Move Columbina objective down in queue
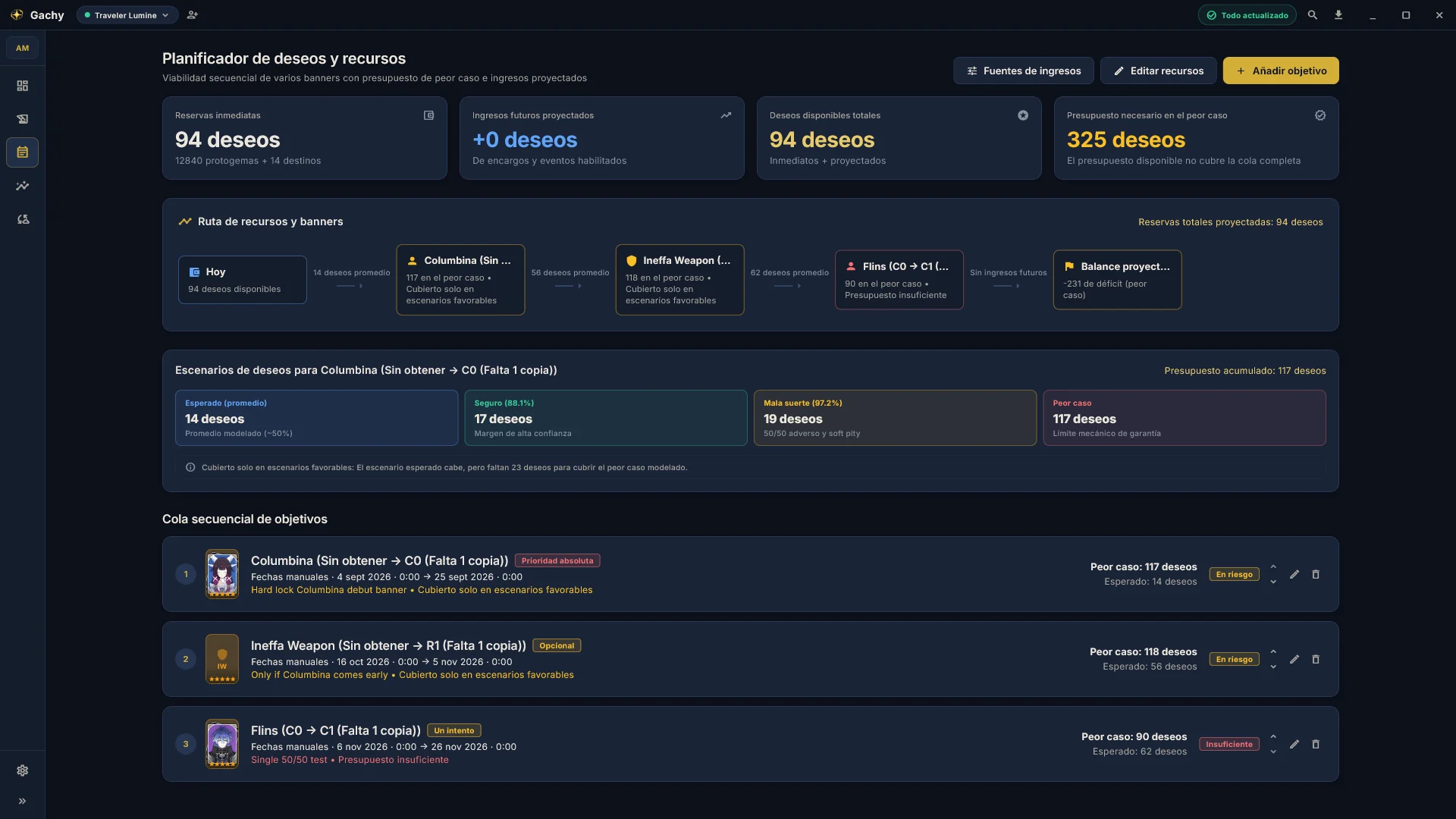Screen dimensions: 1456x819 [1273, 582]
